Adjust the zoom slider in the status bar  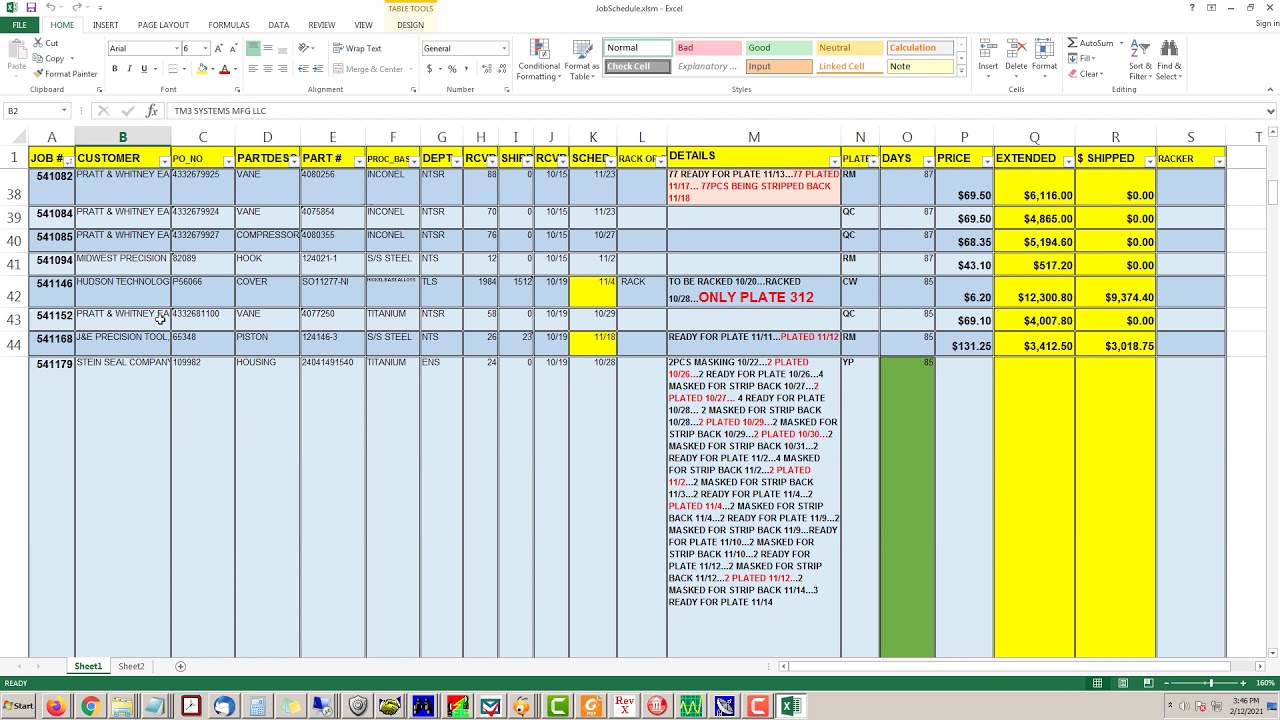pyautogui.click(x=1211, y=683)
